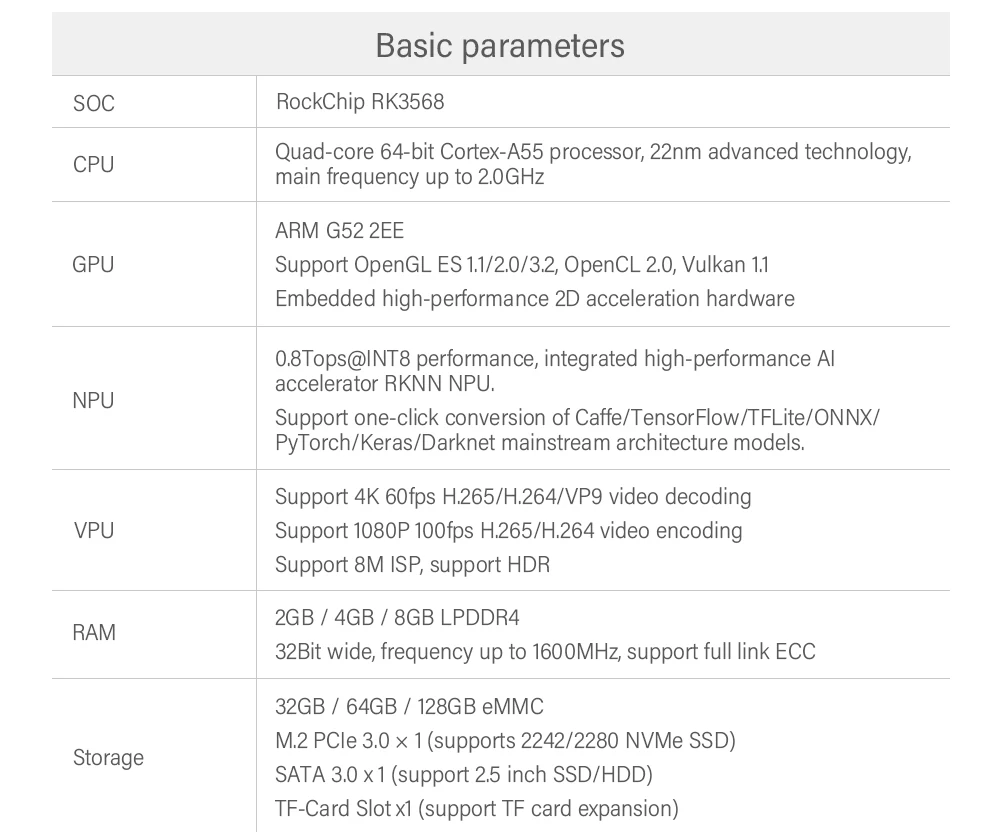Screen dimensions: 1000x832
Task: Click the 4K 60fps video decoding line
Action: pos(512,497)
